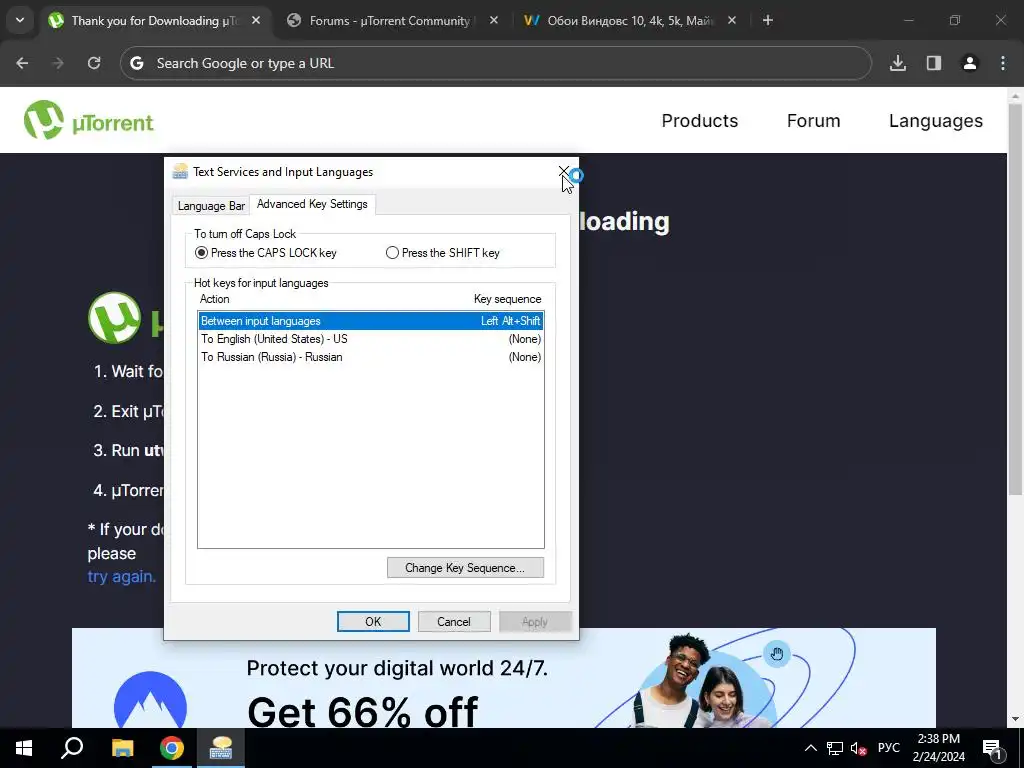
Task: Open the Languages menu on µTorrent site
Action: (x=935, y=121)
